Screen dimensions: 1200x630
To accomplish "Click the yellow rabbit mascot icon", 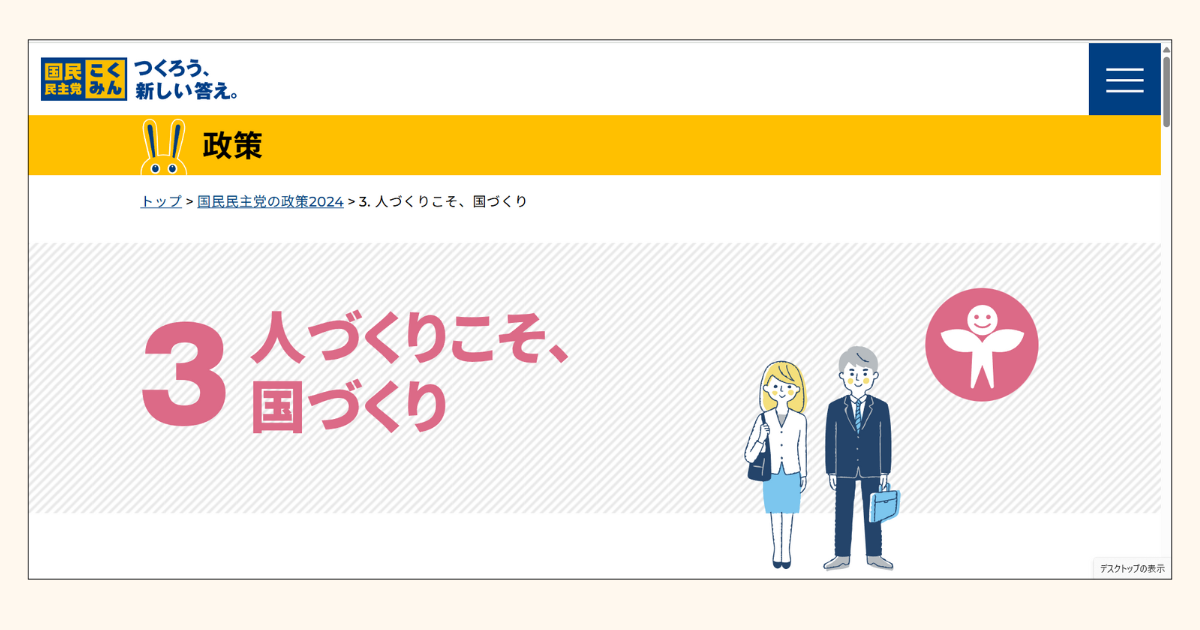I will pos(163,148).
